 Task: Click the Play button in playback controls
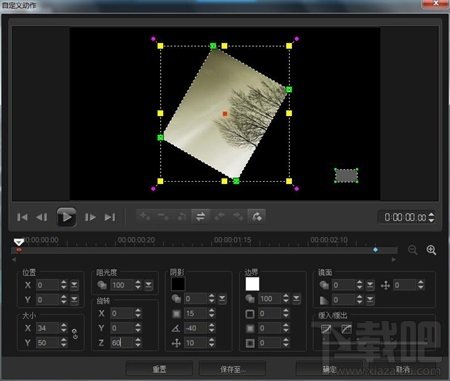tap(66, 217)
